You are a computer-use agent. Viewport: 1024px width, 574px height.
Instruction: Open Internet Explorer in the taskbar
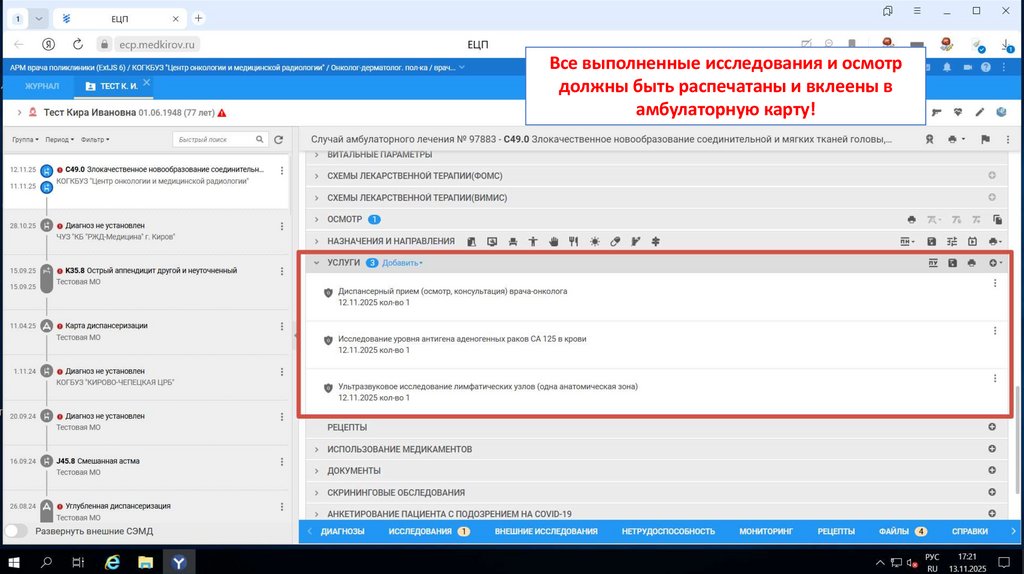(112, 562)
